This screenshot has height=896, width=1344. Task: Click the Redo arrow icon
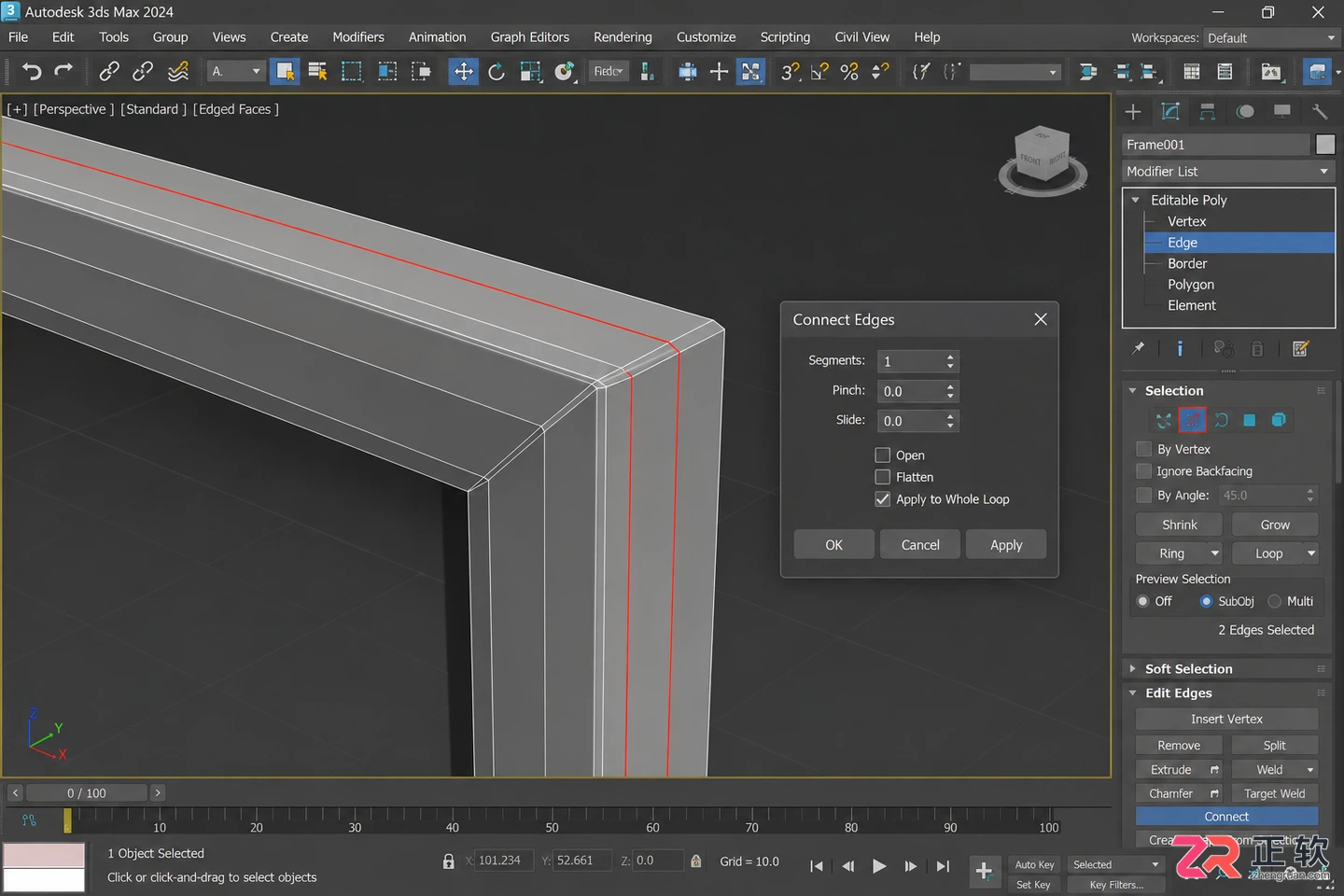coord(63,72)
